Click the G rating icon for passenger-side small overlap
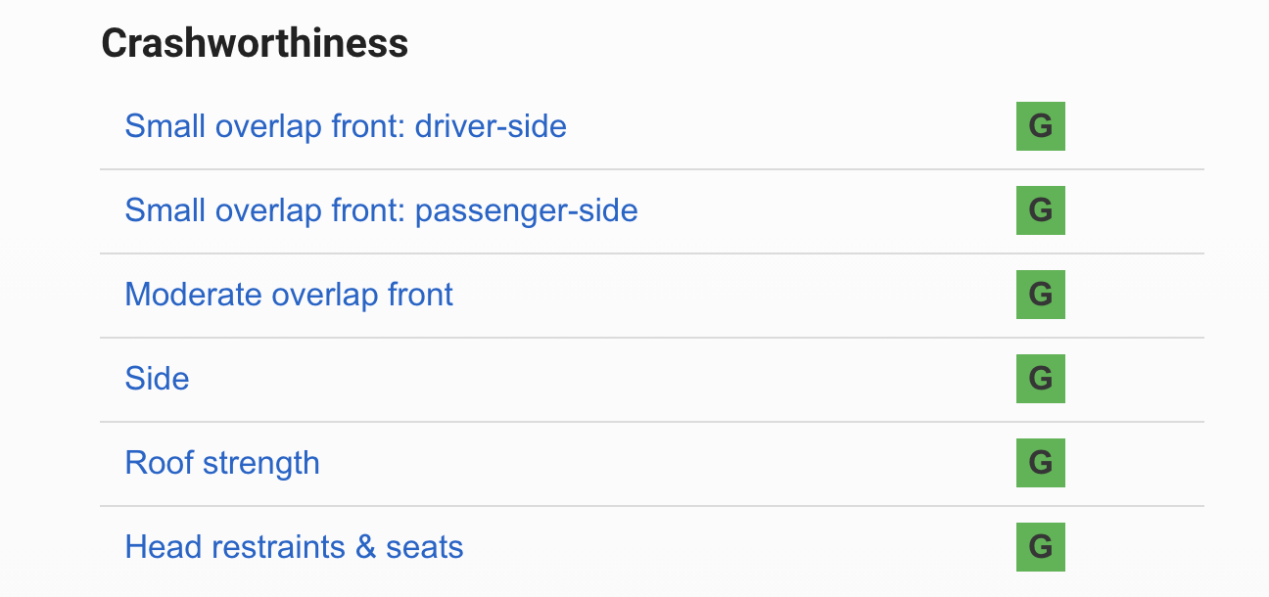The width and height of the screenshot is (1269, 597). (1040, 210)
